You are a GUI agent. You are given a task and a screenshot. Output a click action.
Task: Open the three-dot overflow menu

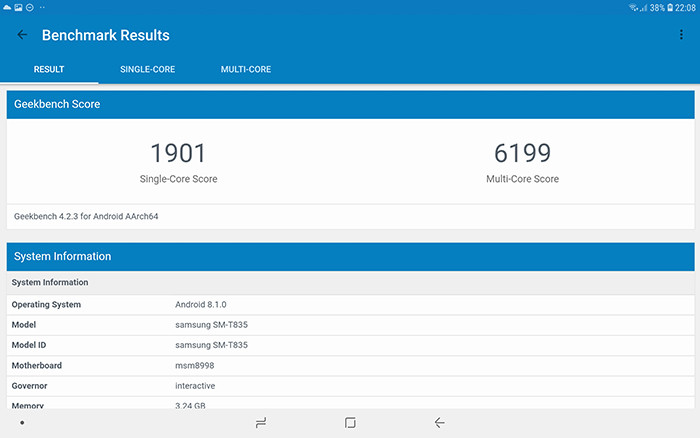(681, 35)
